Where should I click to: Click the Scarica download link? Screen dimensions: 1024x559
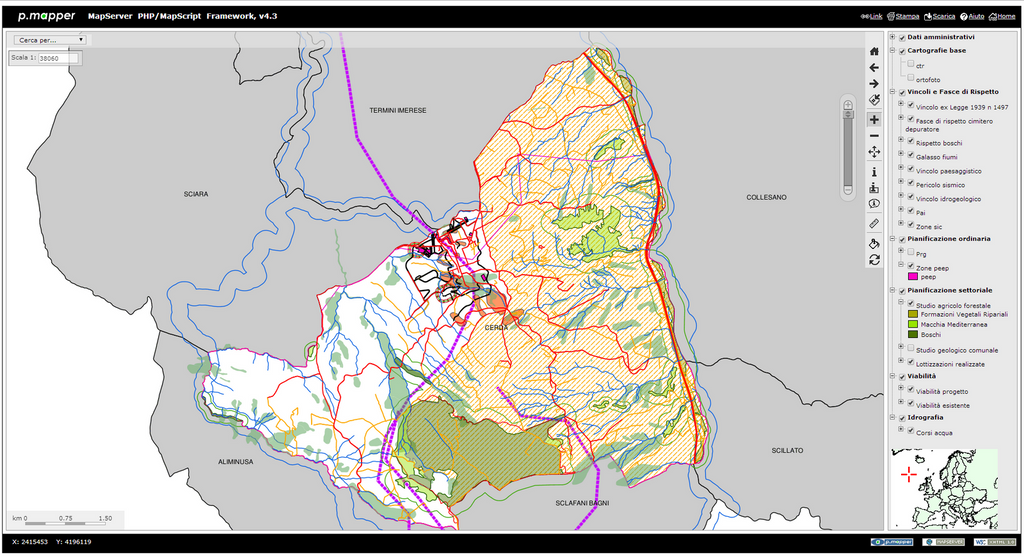tap(941, 16)
